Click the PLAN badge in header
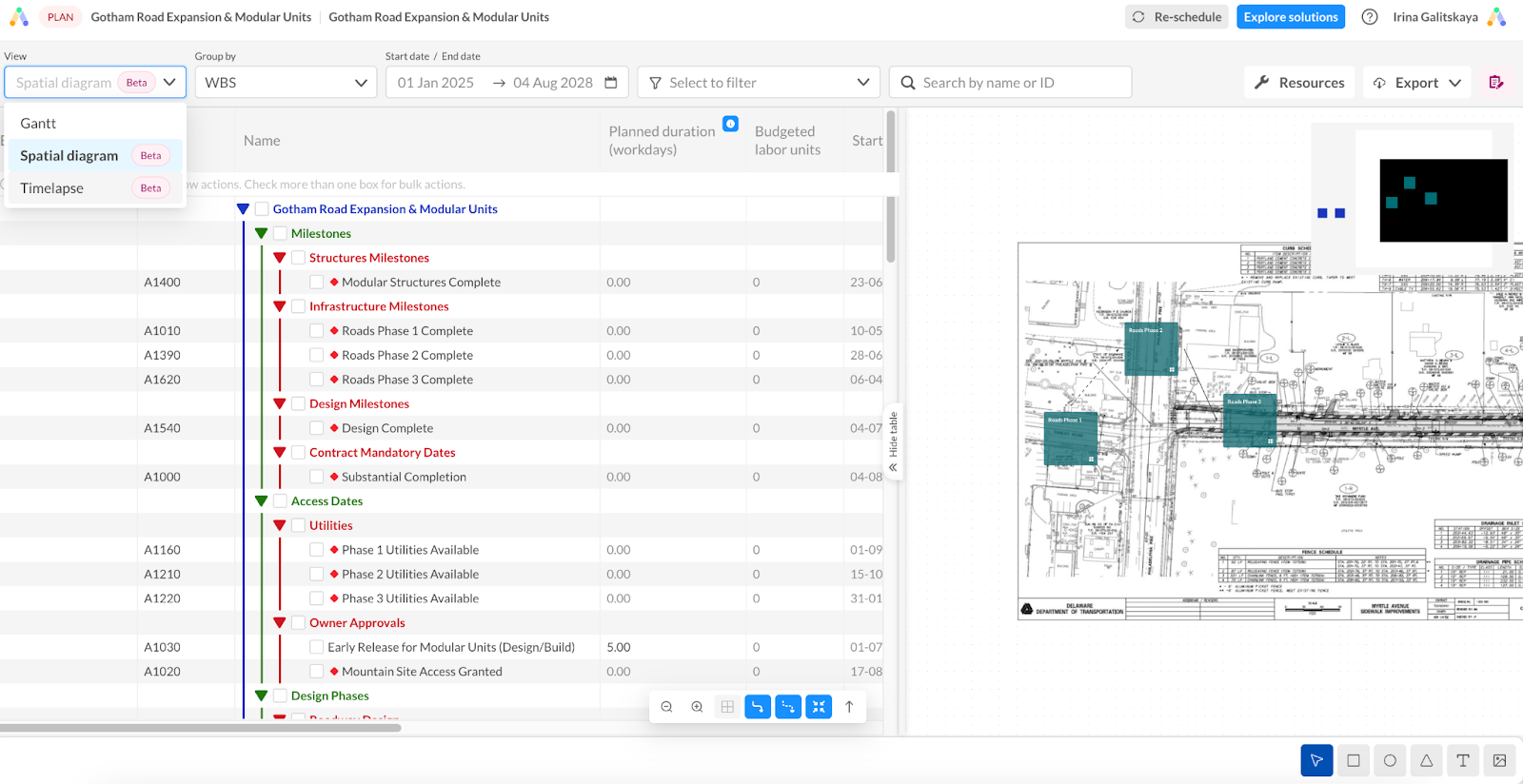The height and width of the screenshot is (784, 1523). coord(60,17)
